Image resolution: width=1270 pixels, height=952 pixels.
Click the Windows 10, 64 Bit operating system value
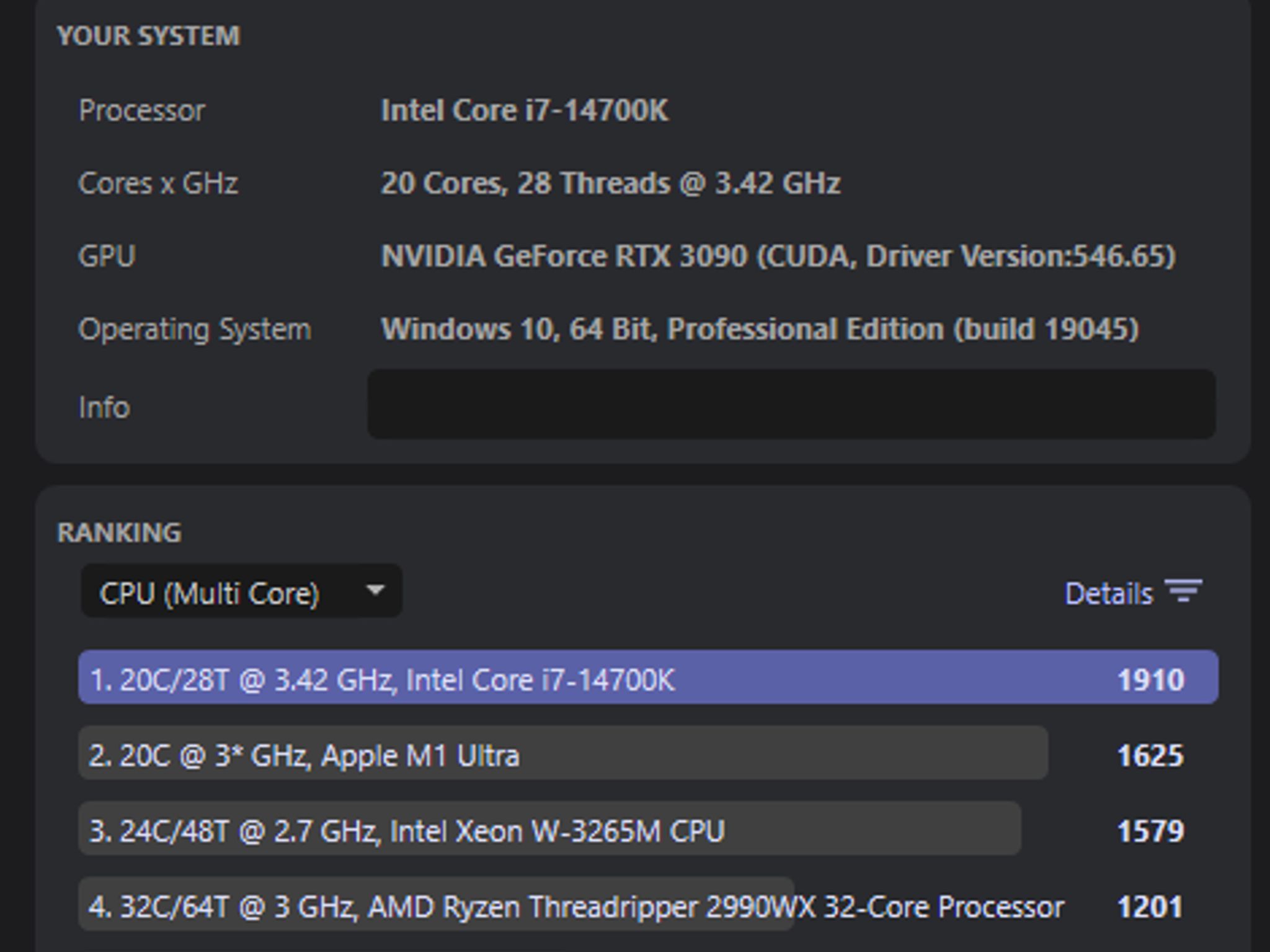click(x=760, y=329)
